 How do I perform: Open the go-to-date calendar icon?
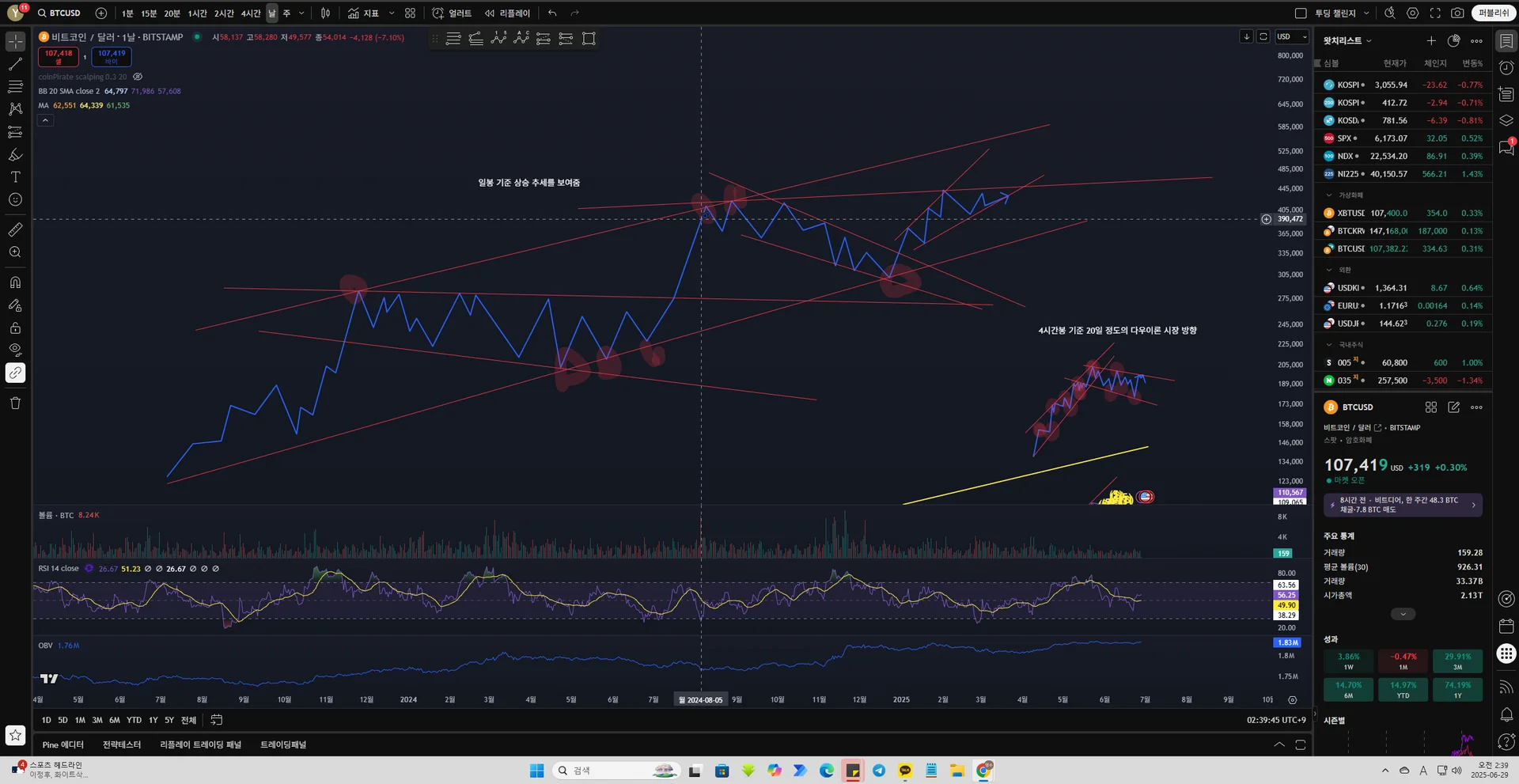click(216, 720)
